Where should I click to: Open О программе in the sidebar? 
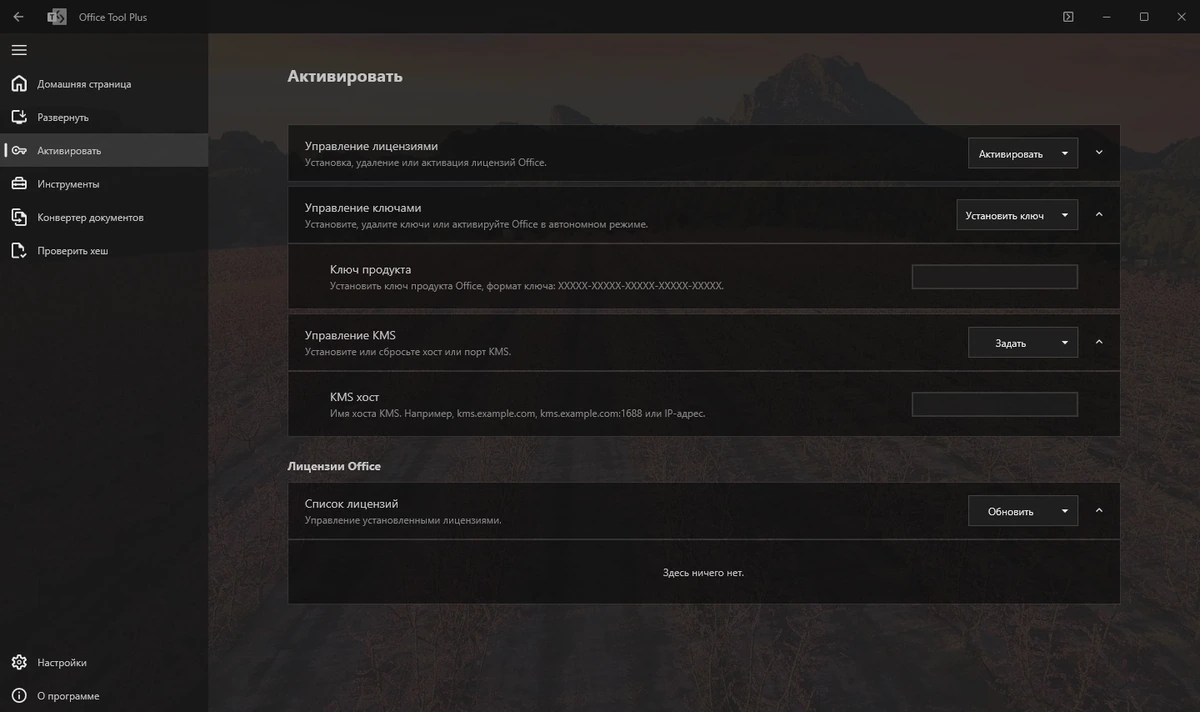[x=104, y=696]
